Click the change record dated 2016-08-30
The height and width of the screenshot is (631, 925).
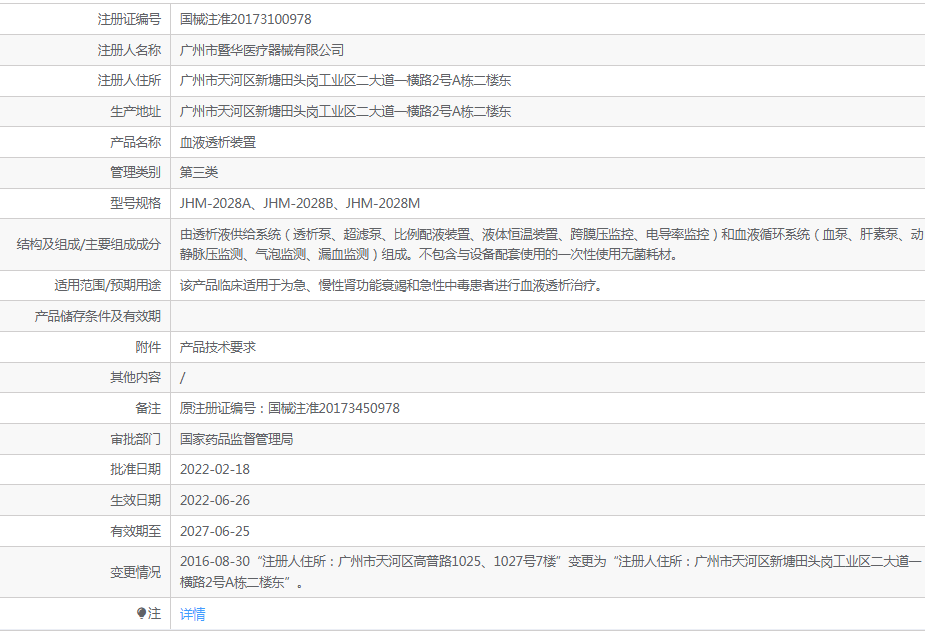[x=550, y=572]
